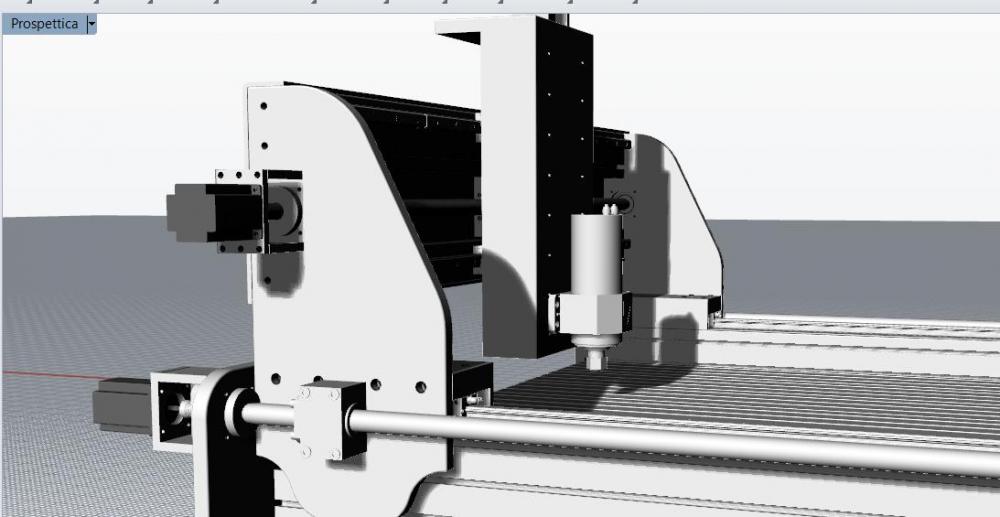Open the Prospettica viewport dropdown arrow

click(x=92, y=23)
